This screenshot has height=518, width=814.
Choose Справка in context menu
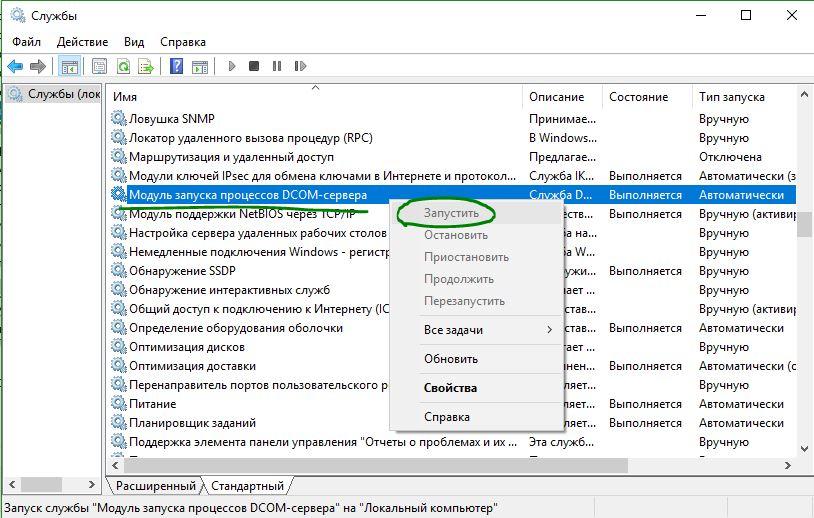[446, 417]
